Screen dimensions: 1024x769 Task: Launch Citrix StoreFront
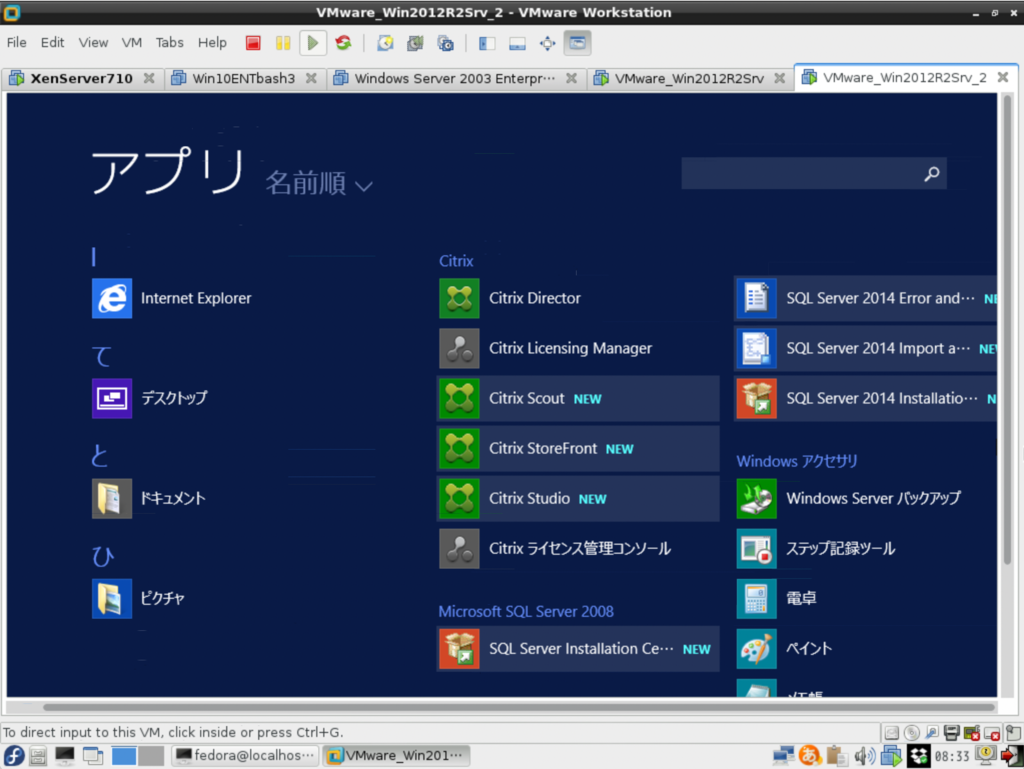578,448
